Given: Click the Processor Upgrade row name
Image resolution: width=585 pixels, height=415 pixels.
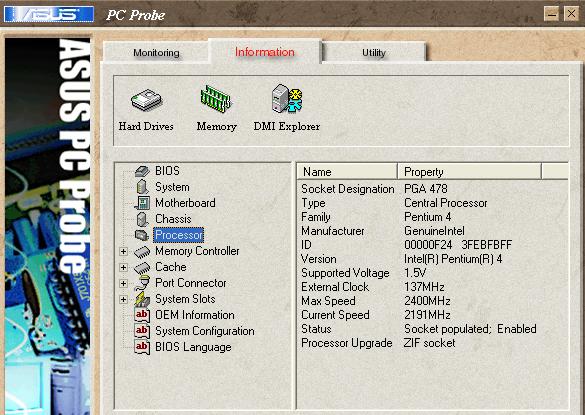Looking at the screenshot, I should 347,343.
